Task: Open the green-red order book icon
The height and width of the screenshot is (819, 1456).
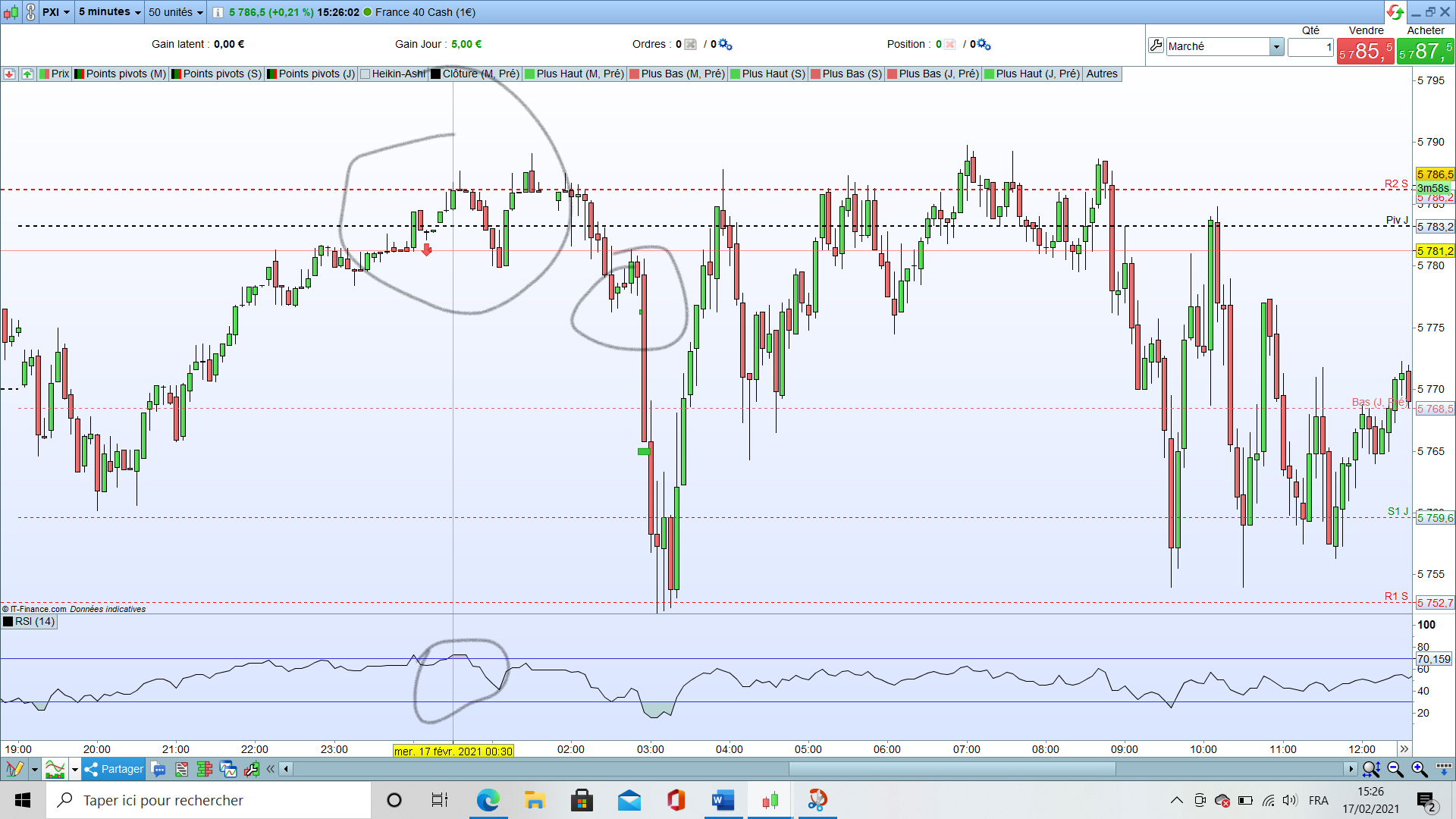Action: pyautogui.click(x=204, y=769)
